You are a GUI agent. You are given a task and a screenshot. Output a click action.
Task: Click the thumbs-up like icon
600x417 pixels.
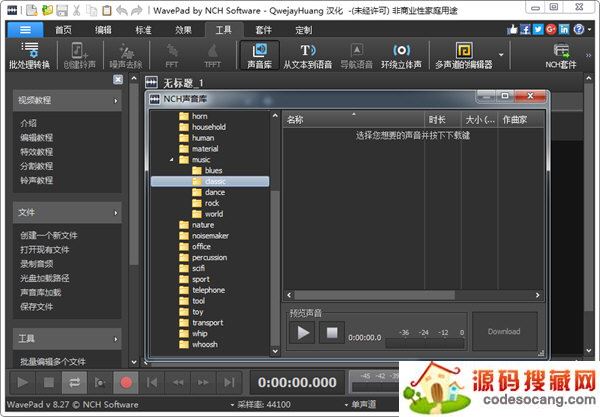[x=512, y=29]
